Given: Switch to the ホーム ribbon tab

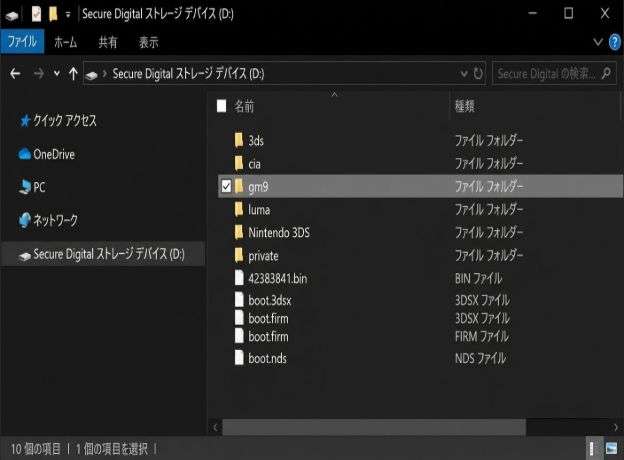Looking at the screenshot, I should (x=66, y=42).
